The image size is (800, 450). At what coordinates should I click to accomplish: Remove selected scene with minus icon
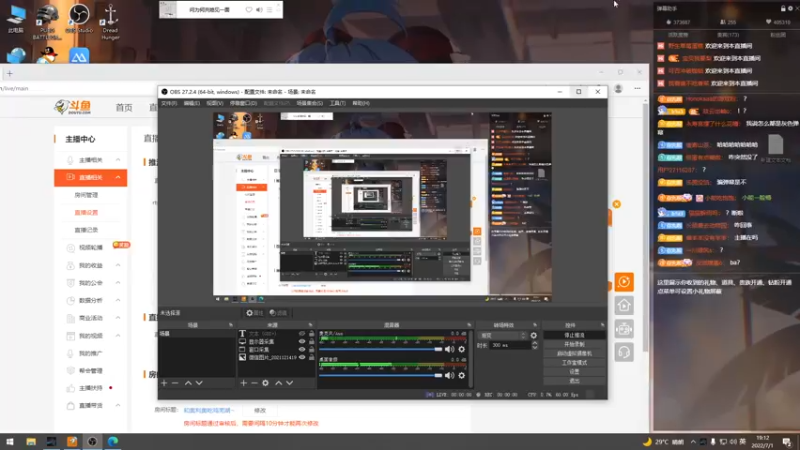[175, 383]
